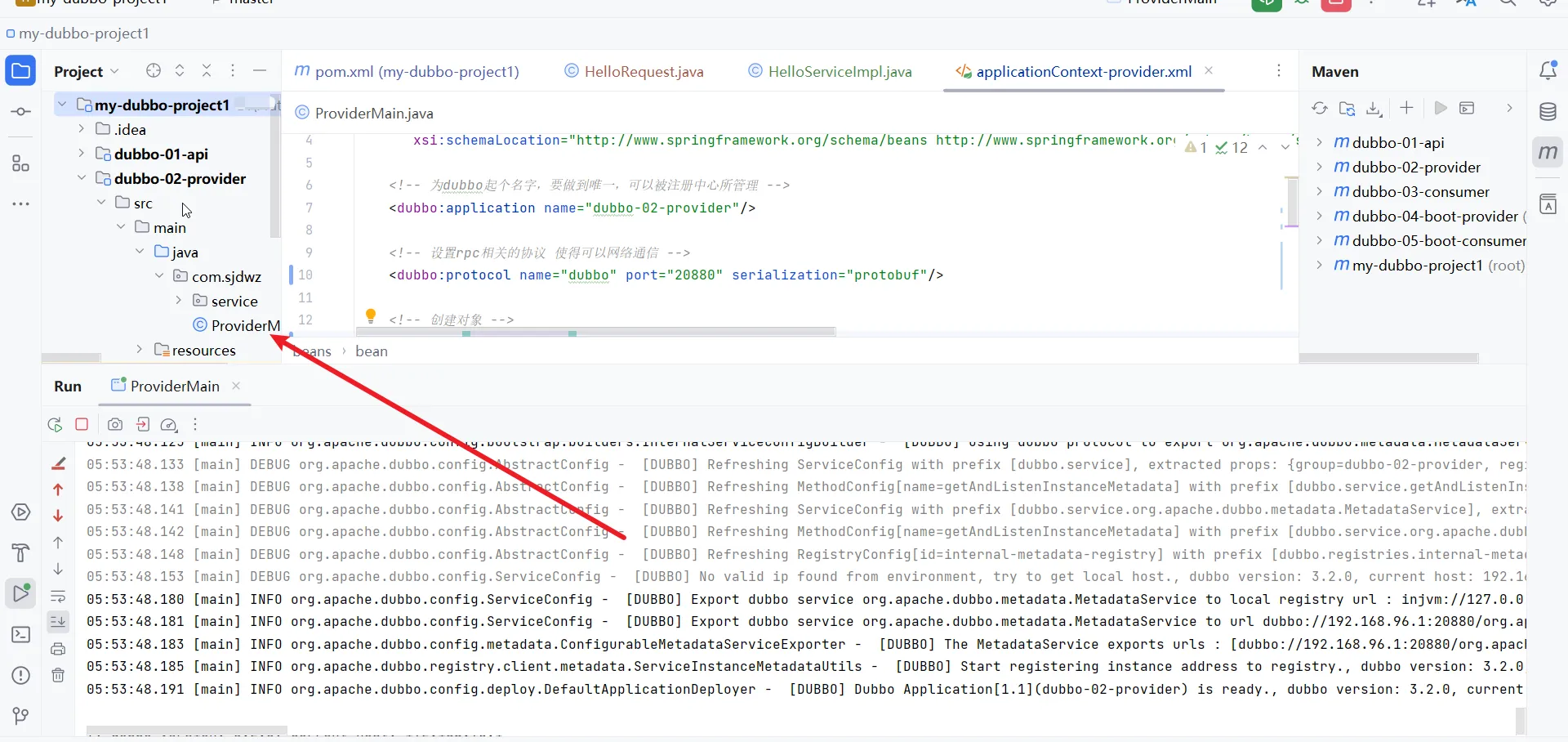Open the Structure tool window icon
The width and height of the screenshot is (1568, 742).
click(20, 163)
